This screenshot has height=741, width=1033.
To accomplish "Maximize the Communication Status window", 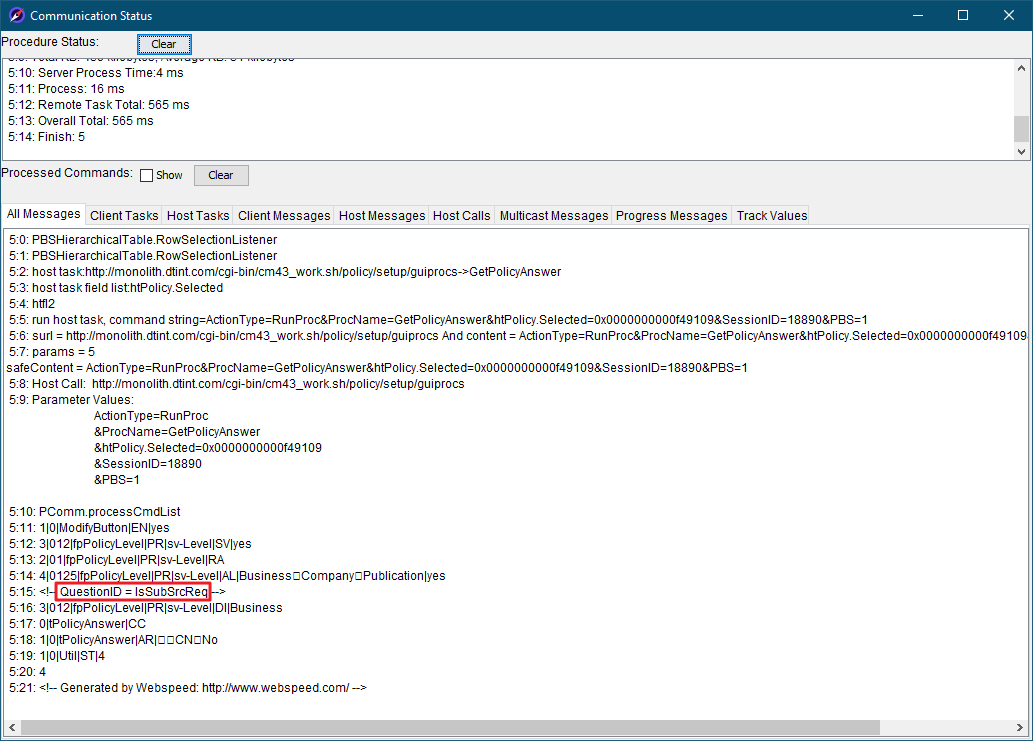I will point(963,15).
